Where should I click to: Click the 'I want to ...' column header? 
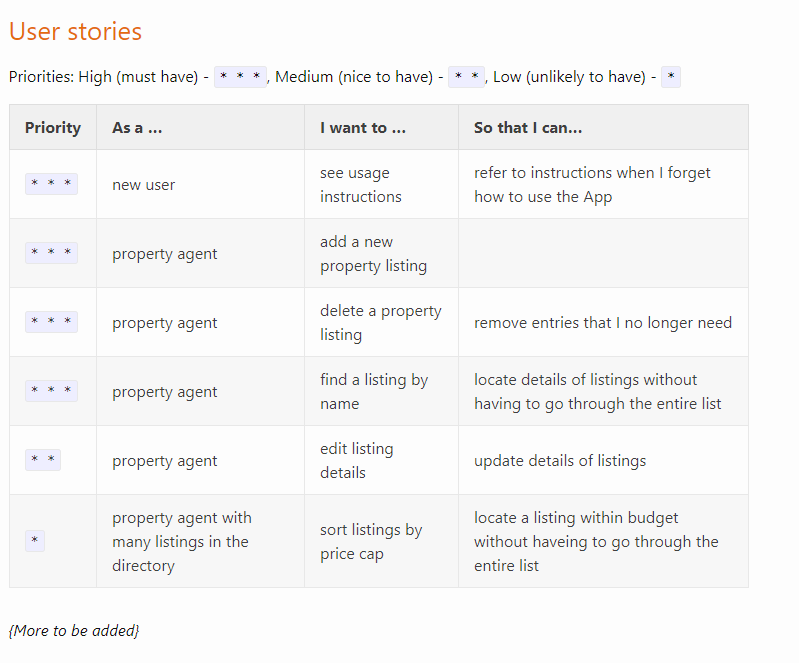click(x=363, y=128)
